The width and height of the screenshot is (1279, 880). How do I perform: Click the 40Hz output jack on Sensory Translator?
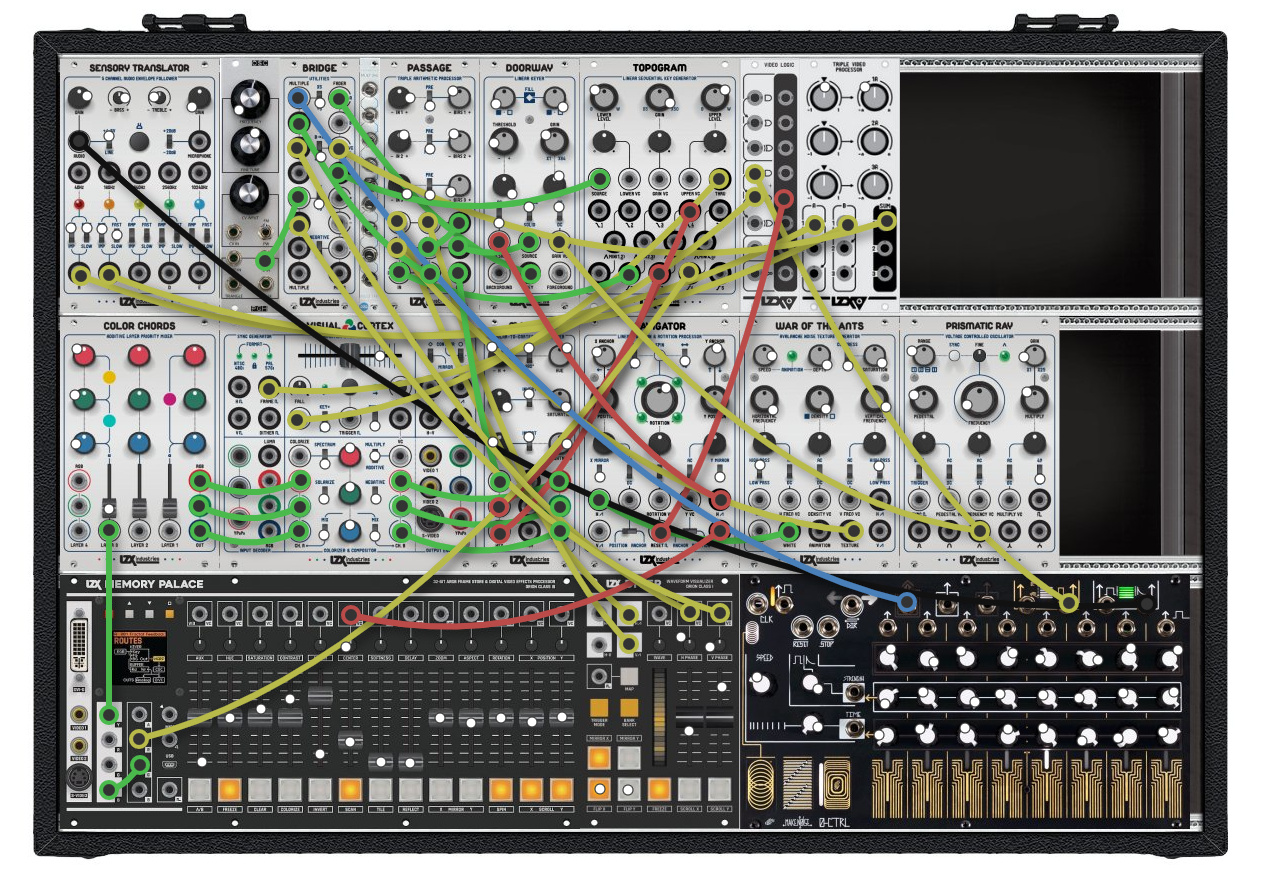pyautogui.click(x=78, y=171)
